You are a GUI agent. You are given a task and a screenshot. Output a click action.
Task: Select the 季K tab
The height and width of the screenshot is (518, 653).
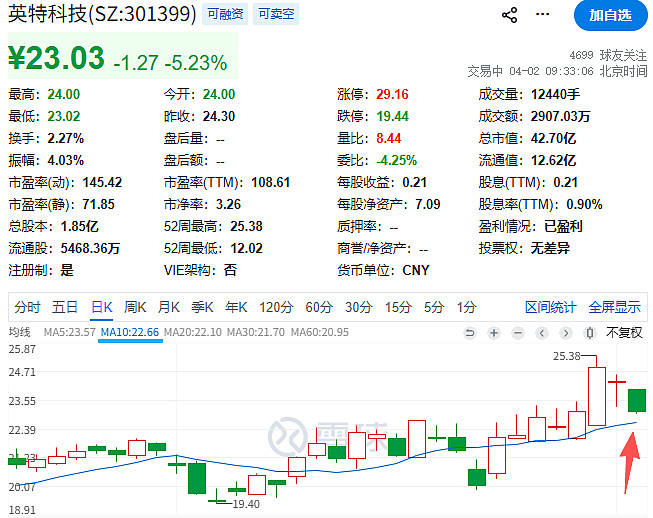[202, 307]
